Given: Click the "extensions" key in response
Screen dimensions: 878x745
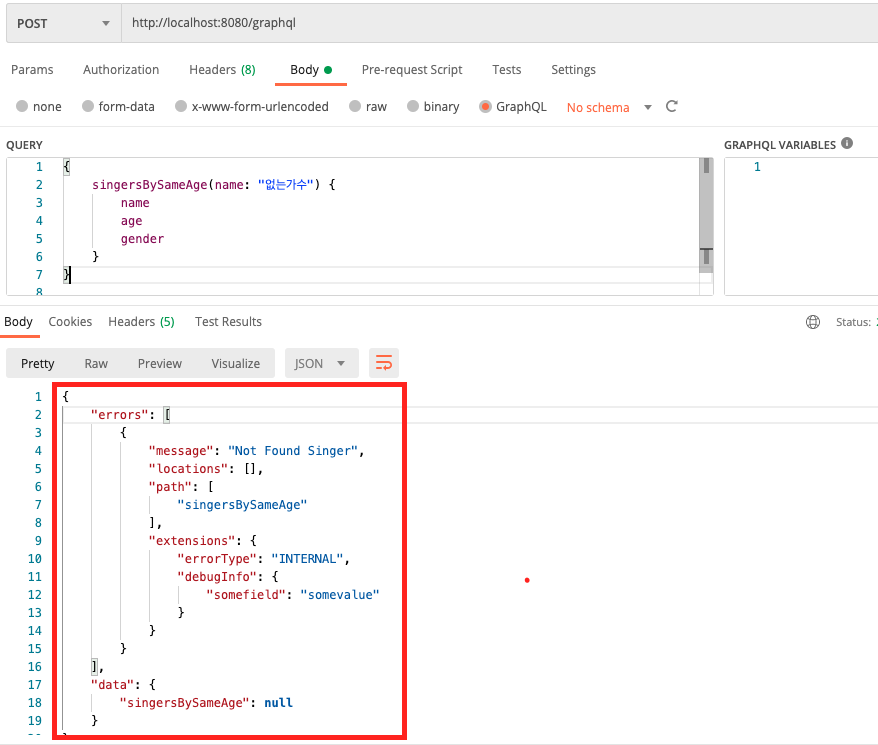Looking at the screenshot, I should click(192, 541).
